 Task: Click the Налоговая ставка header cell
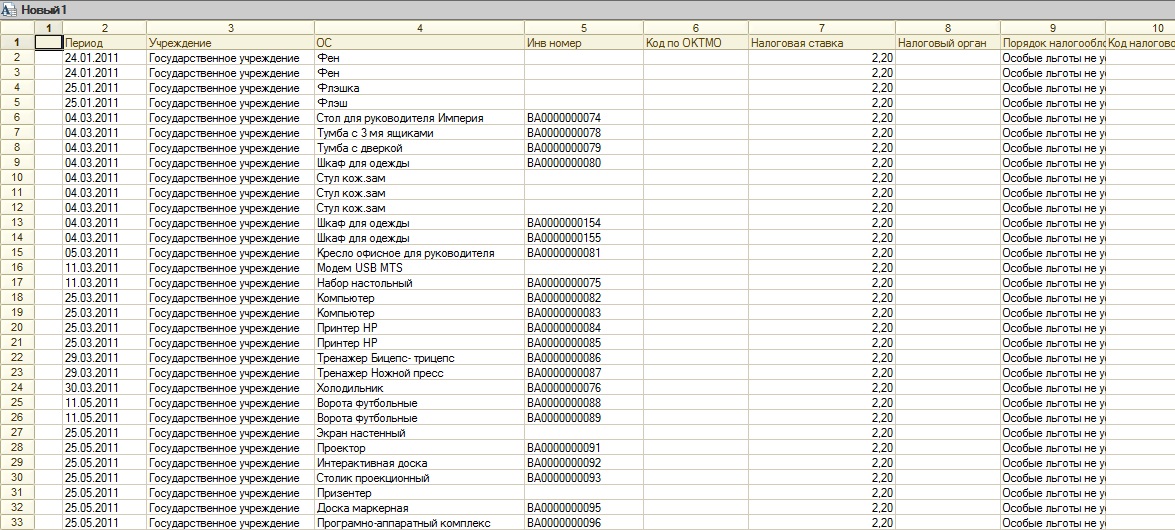(x=821, y=43)
